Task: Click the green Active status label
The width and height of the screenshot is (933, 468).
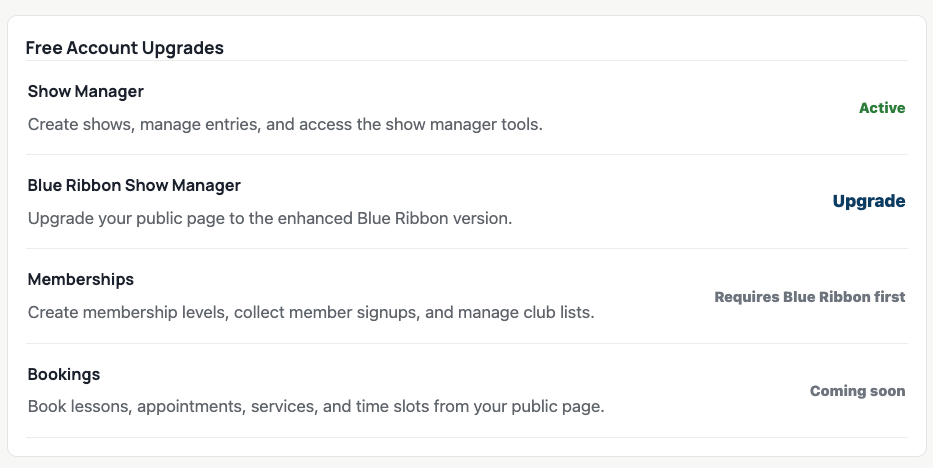Action: coord(882,108)
